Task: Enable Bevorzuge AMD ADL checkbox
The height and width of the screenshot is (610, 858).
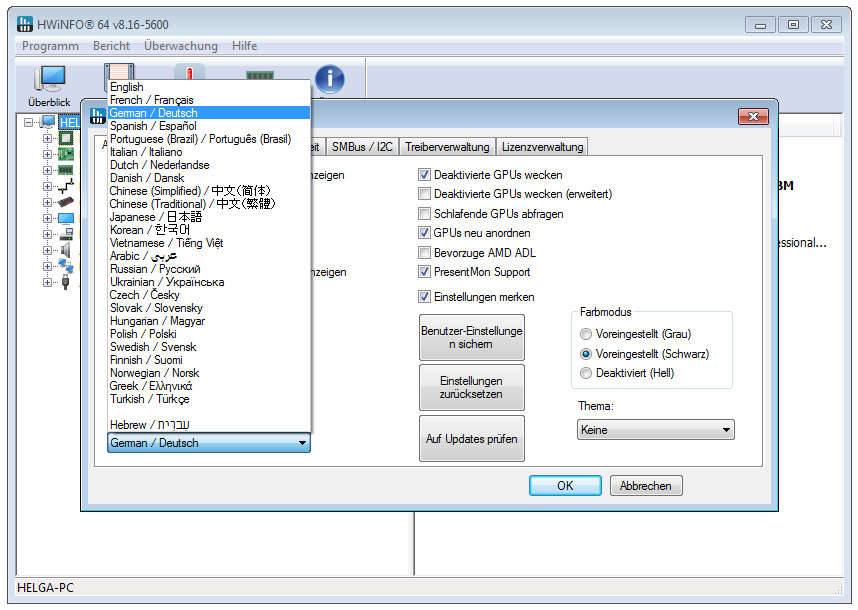Action: pos(424,253)
